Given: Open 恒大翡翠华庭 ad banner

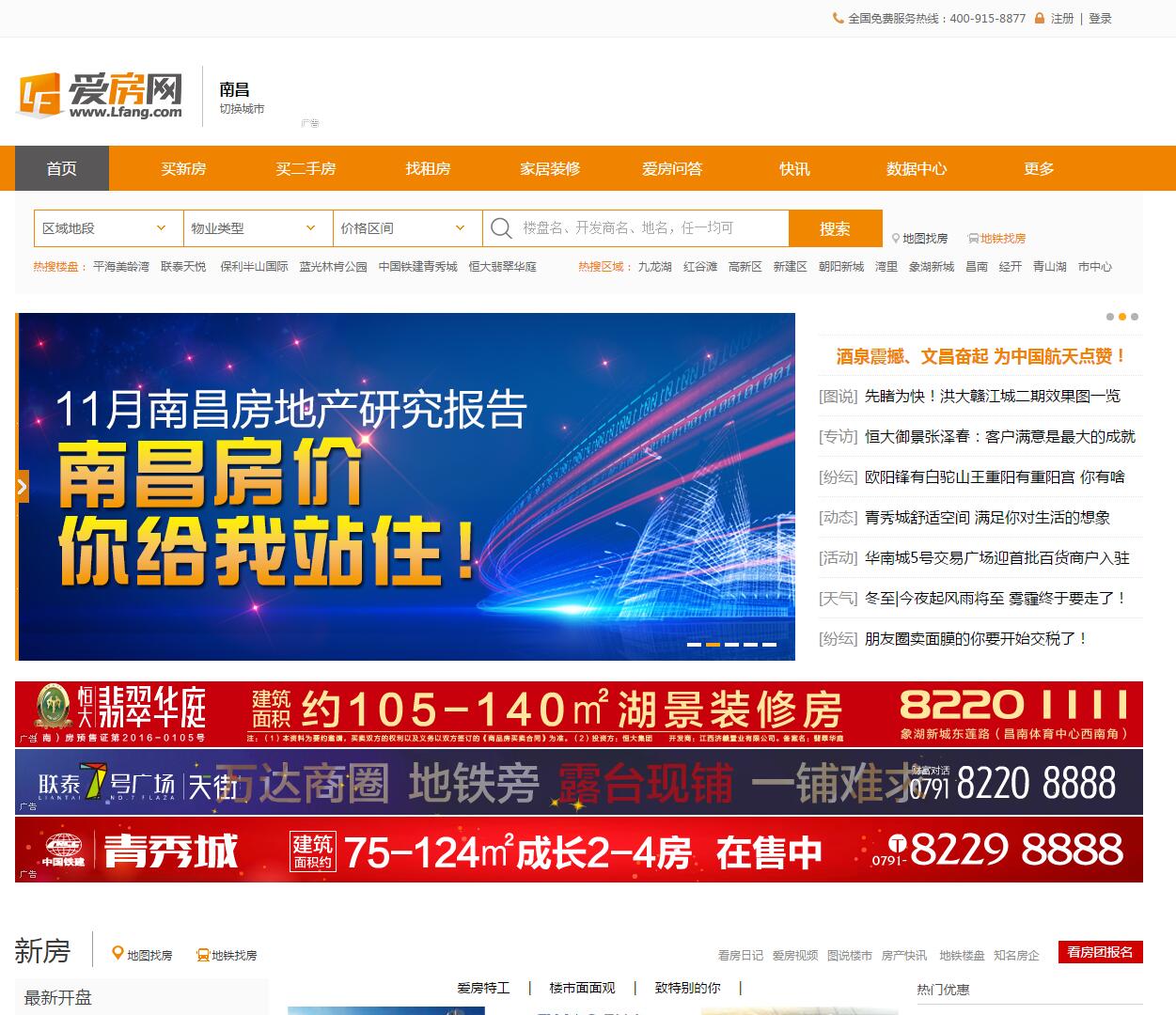Looking at the screenshot, I should pos(579,713).
